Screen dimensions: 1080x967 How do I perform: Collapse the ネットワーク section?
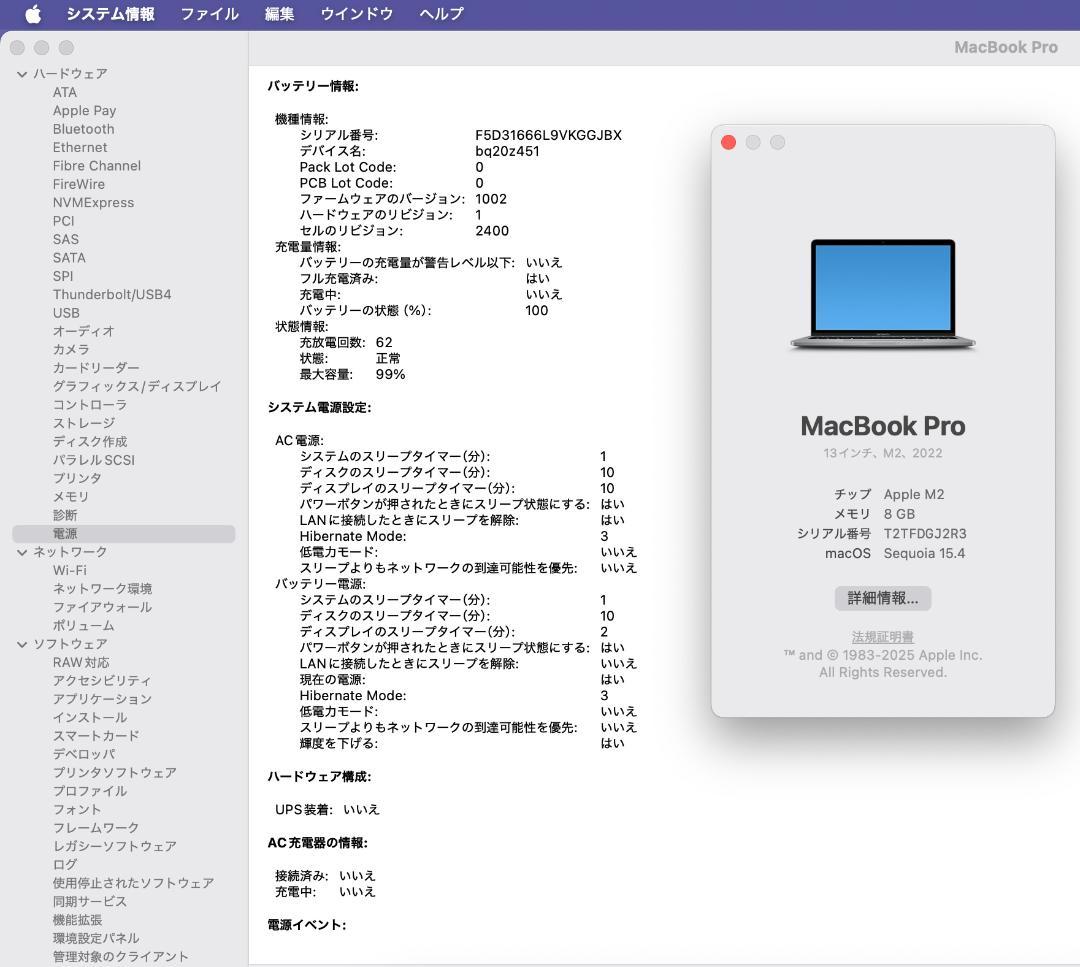pos(22,551)
